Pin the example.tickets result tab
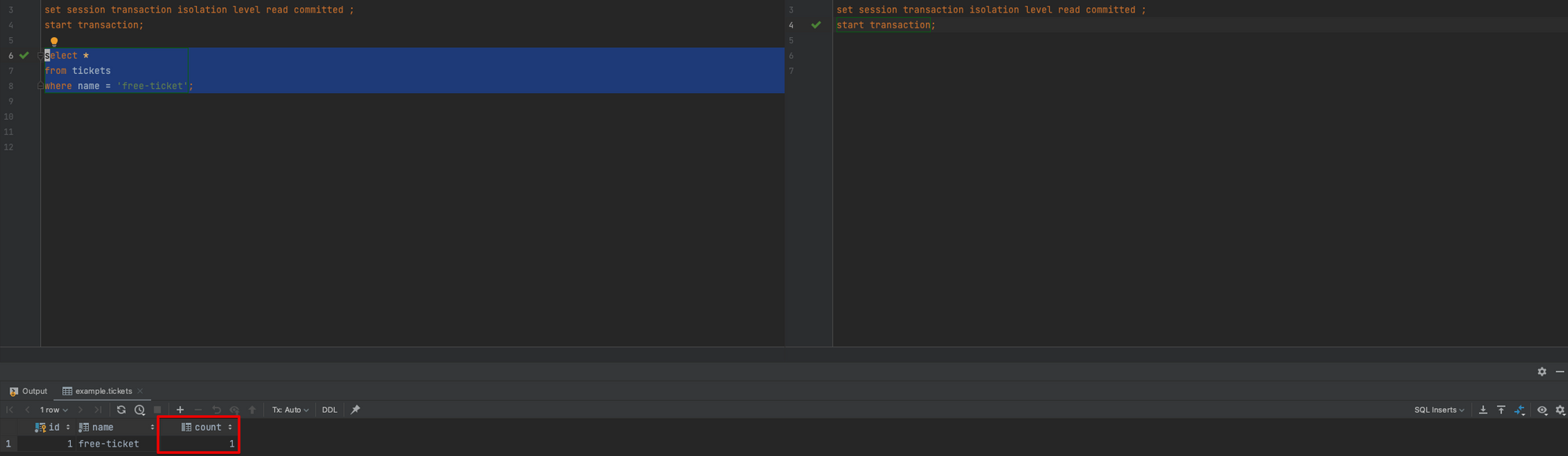 pos(355,410)
